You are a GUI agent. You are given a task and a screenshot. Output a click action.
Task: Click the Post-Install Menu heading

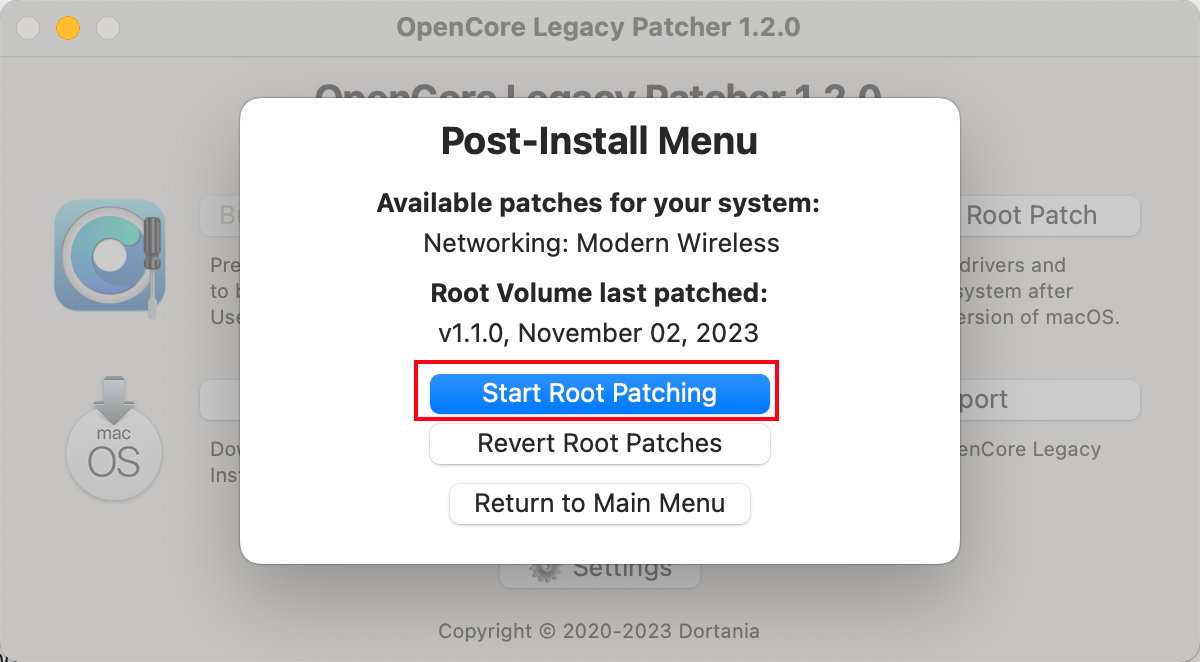599,141
